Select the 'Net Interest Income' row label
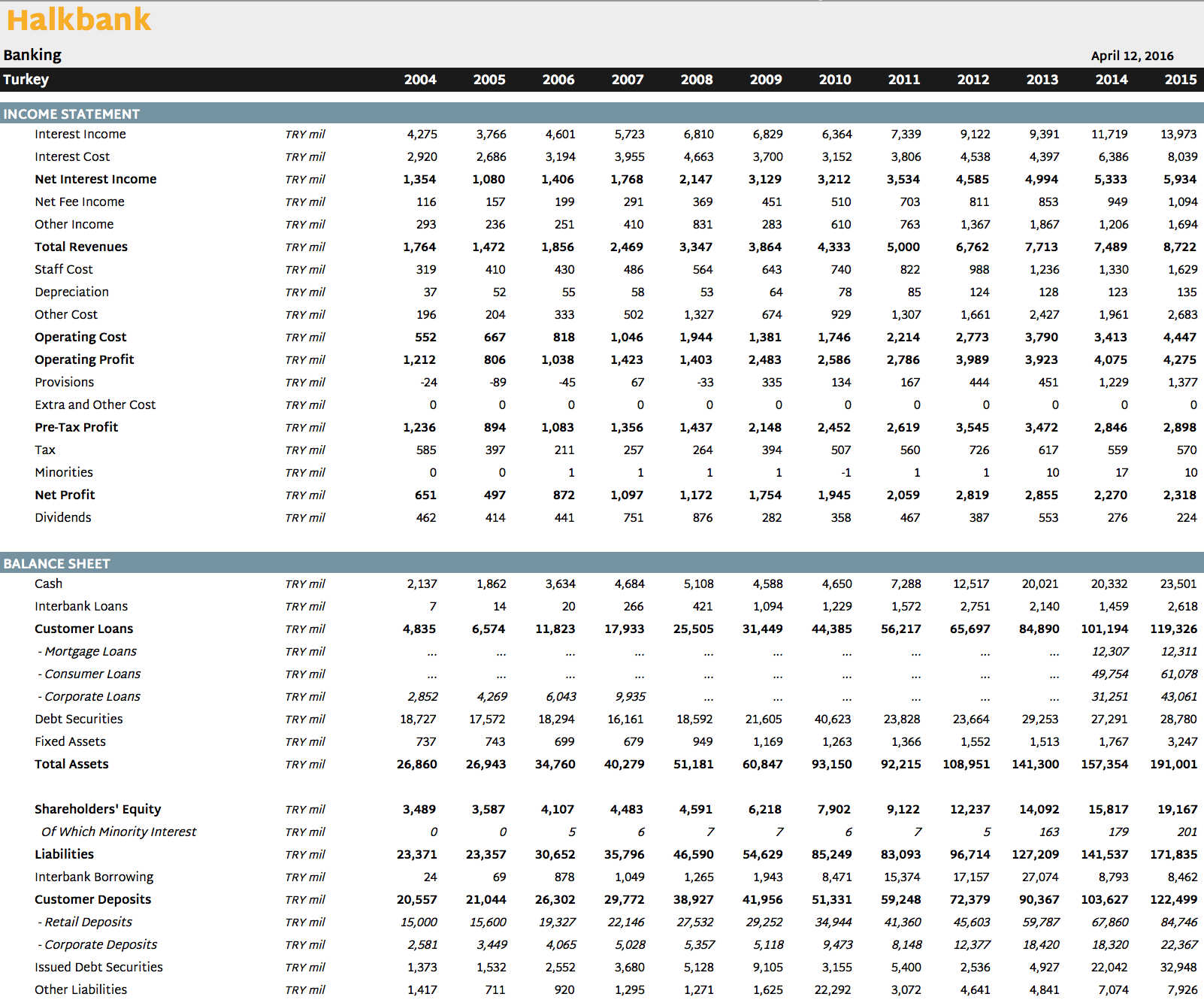 point(95,180)
